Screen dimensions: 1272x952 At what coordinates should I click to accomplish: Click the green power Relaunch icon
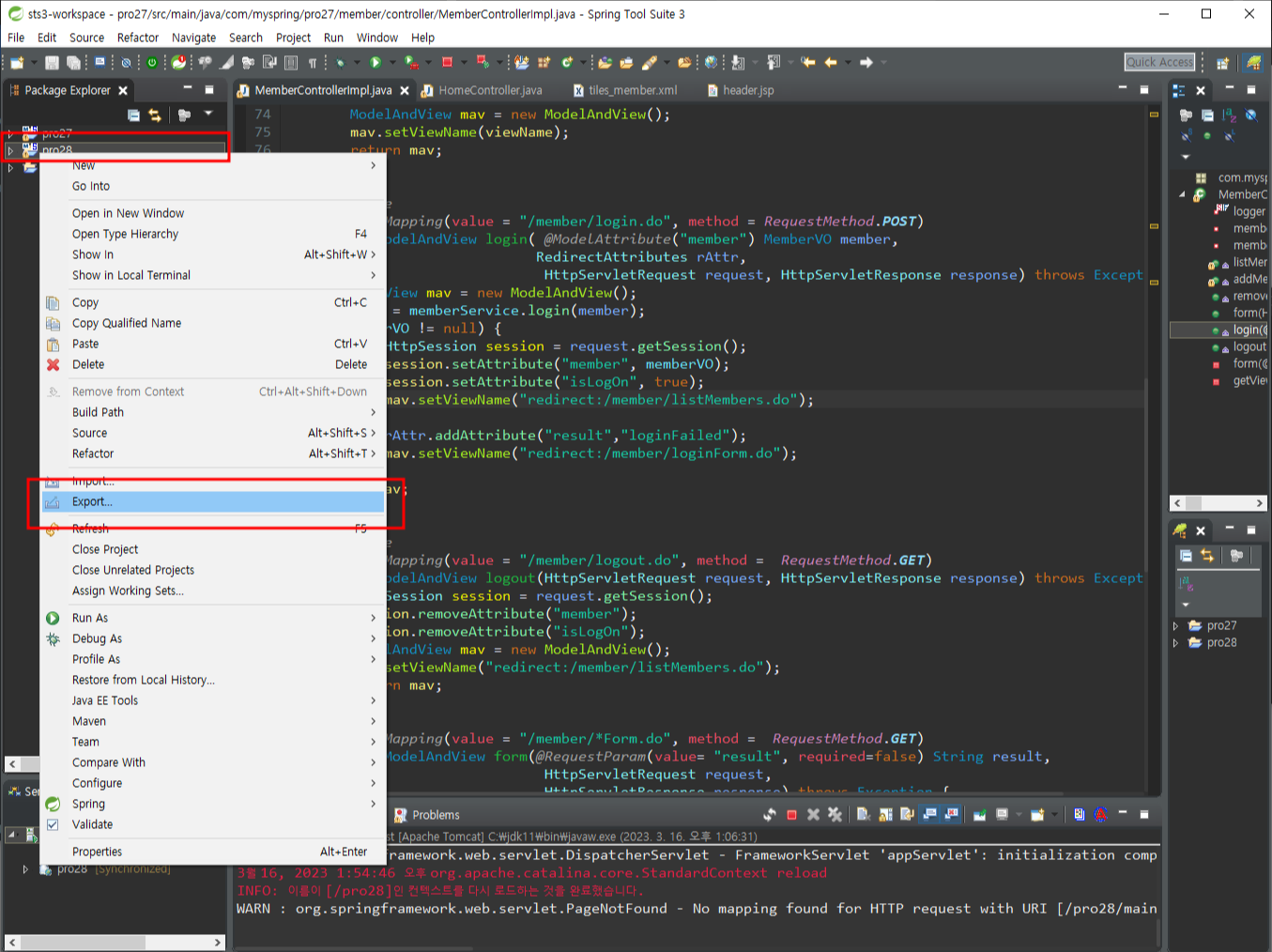point(152,63)
